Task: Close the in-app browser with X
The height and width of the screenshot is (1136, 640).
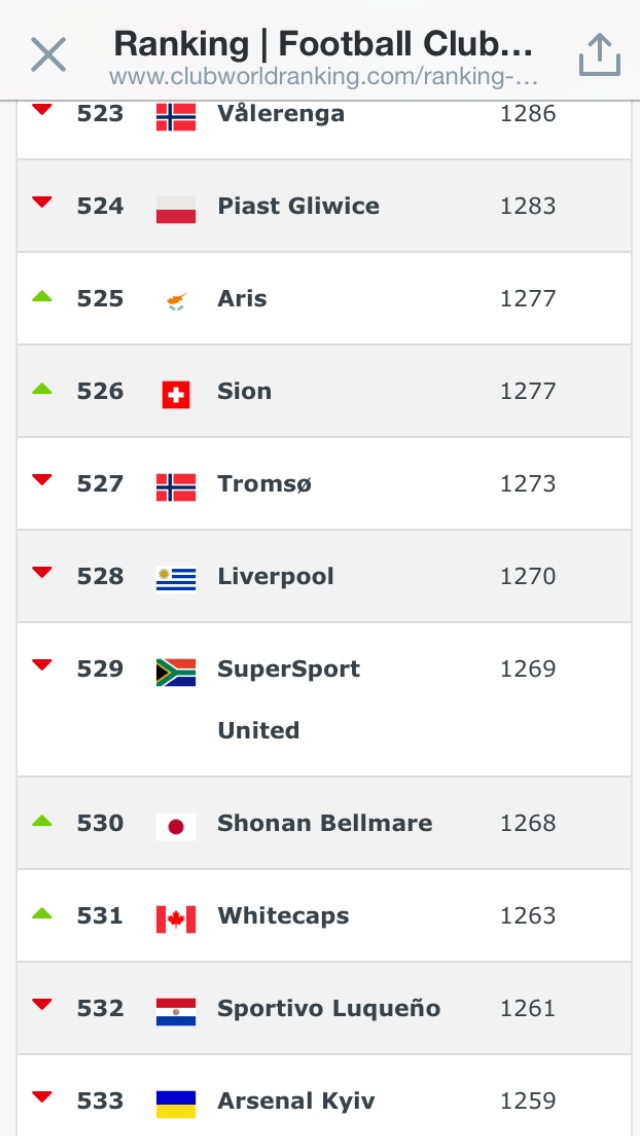Action: coord(48,54)
